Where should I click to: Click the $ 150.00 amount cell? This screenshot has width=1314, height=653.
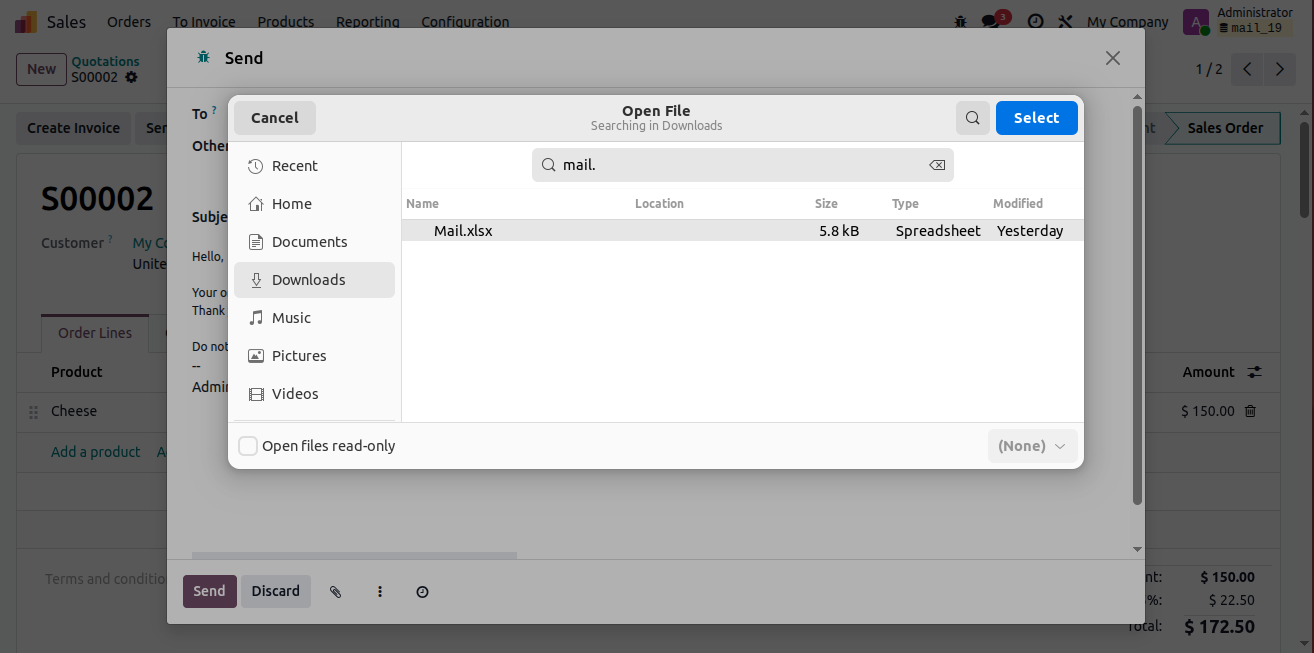click(1207, 411)
